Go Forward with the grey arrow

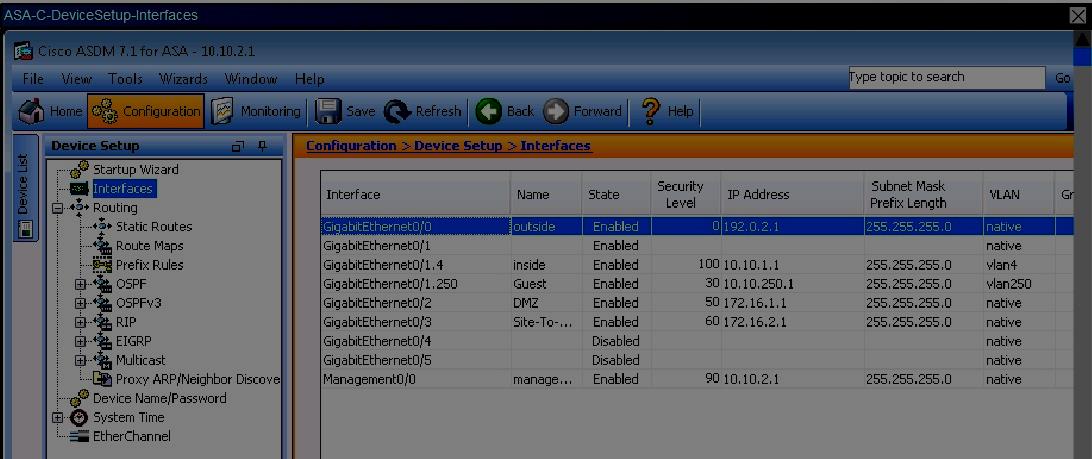coord(556,111)
